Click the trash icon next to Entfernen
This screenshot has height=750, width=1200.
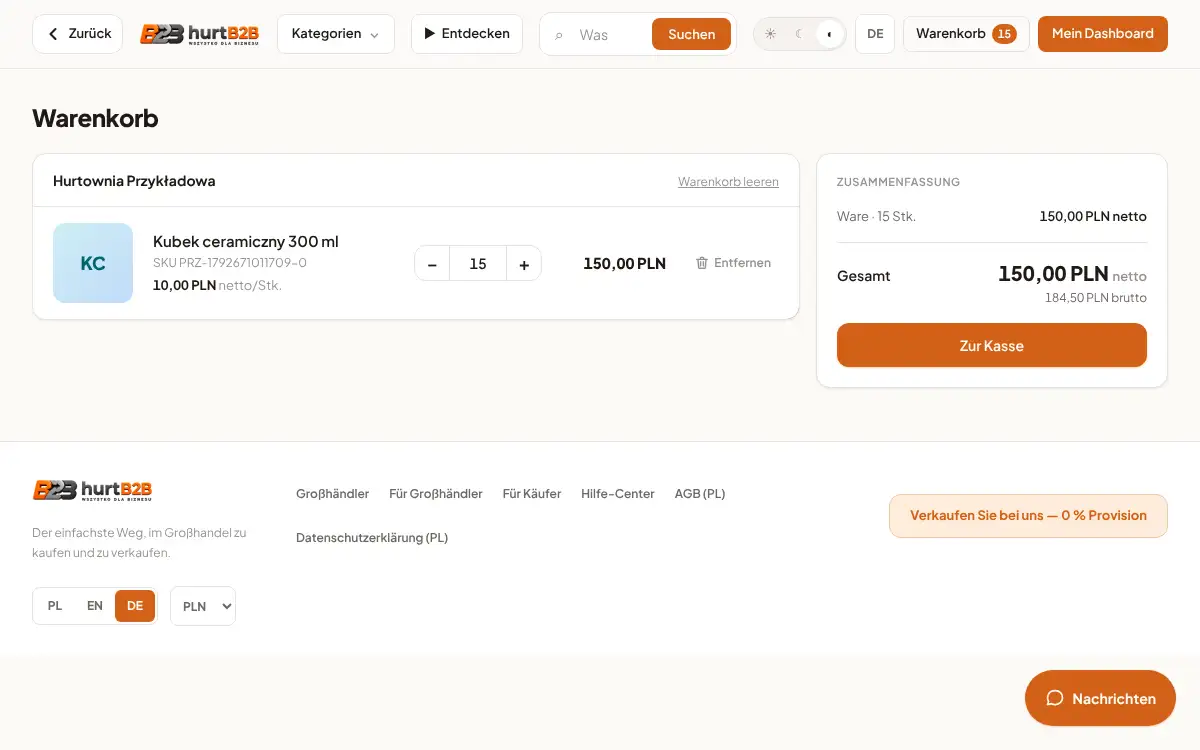[x=702, y=263]
